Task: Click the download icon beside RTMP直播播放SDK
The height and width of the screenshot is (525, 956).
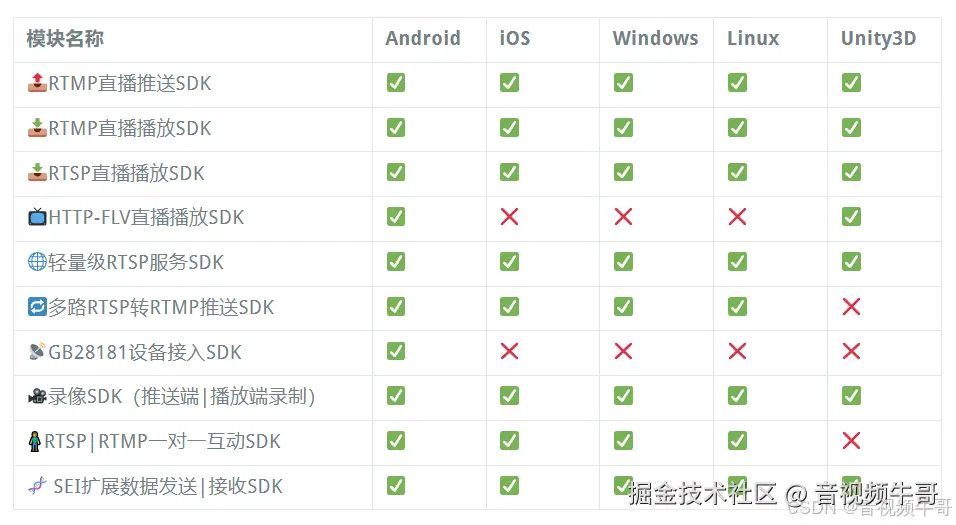Action: pyautogui.click(x=37, y=127)
